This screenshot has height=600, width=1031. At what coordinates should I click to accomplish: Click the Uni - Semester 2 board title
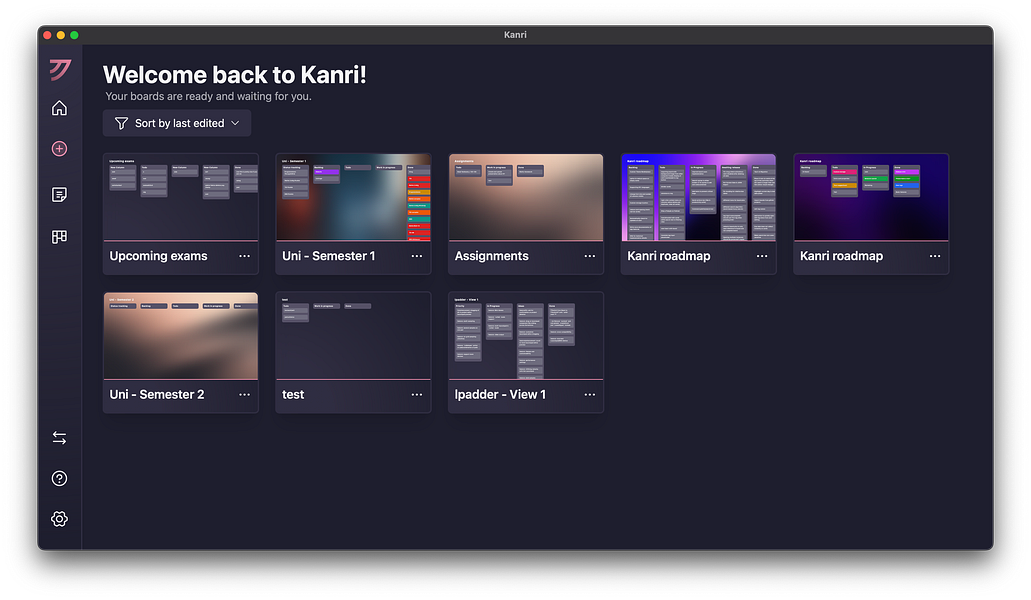pos(157,395)
